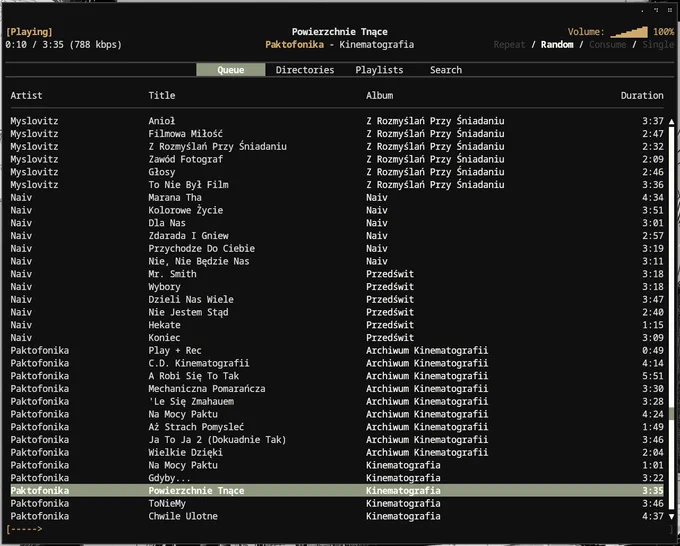Viewport: 680px width, 546px height.
Task: Select the song Anioł
Action: 337,121
